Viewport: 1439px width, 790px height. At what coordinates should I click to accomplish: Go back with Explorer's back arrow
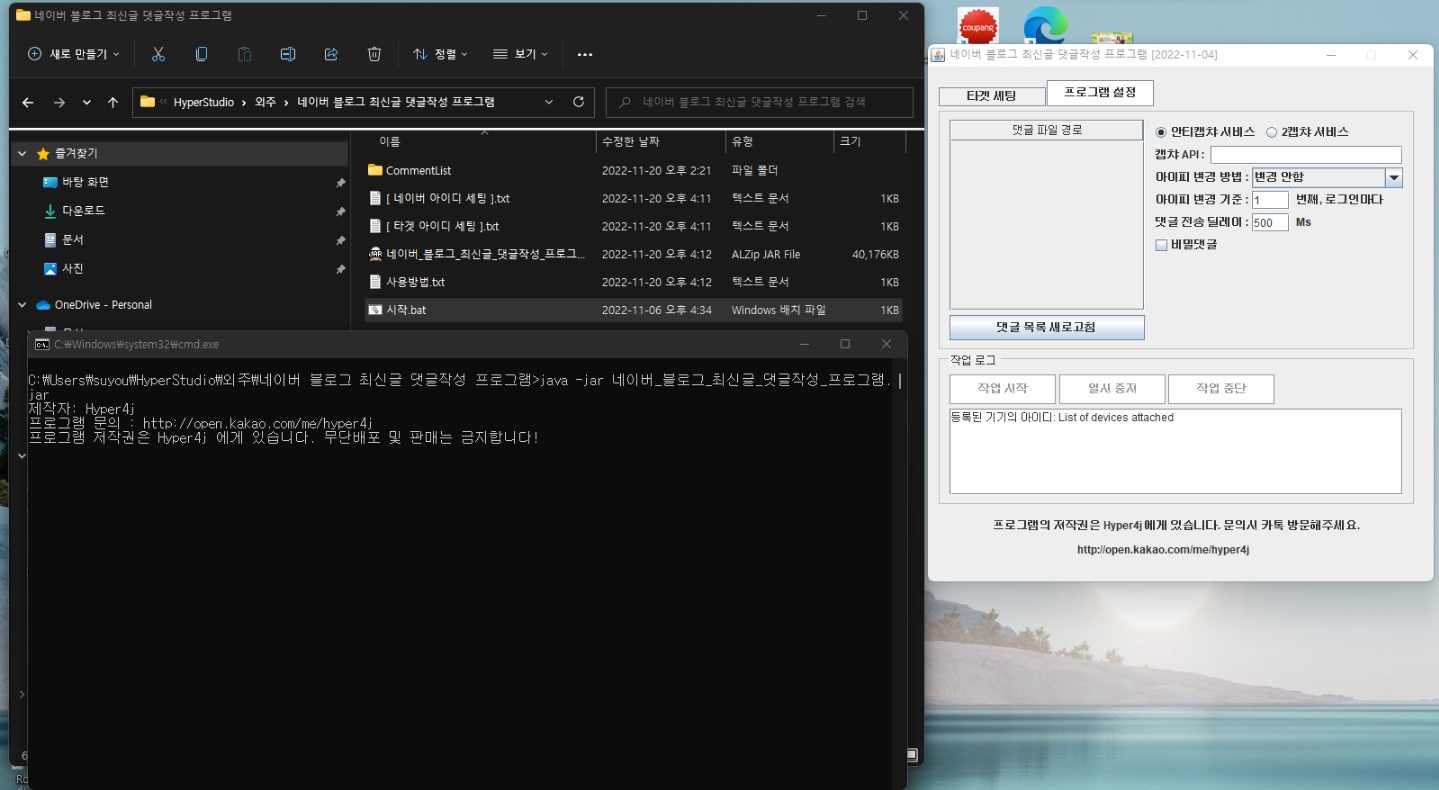[x=28, y=102]
